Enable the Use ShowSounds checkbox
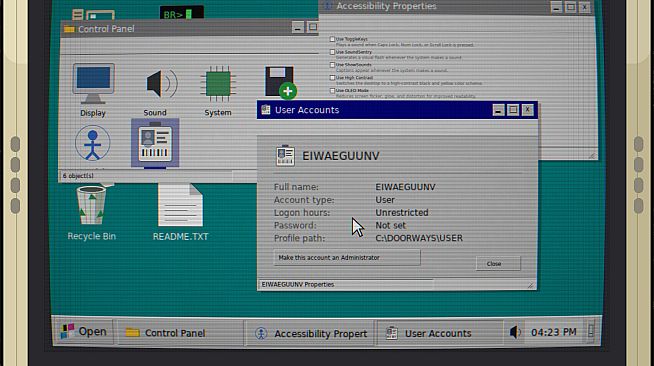Screen dimensions: 654x366 pyautogui.click(x=332, y=65)
